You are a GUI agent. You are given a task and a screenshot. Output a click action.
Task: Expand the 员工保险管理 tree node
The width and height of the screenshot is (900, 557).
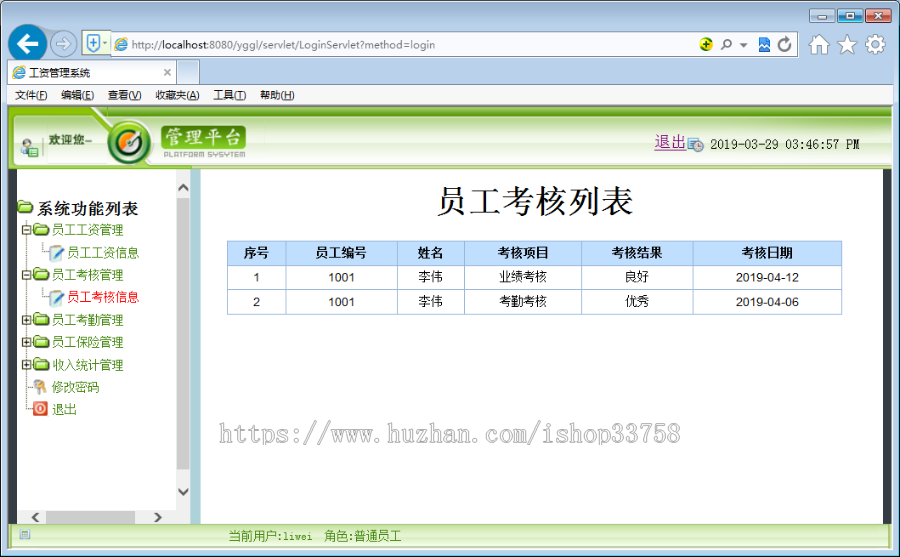pyautogui.click(x=26, y=342)
